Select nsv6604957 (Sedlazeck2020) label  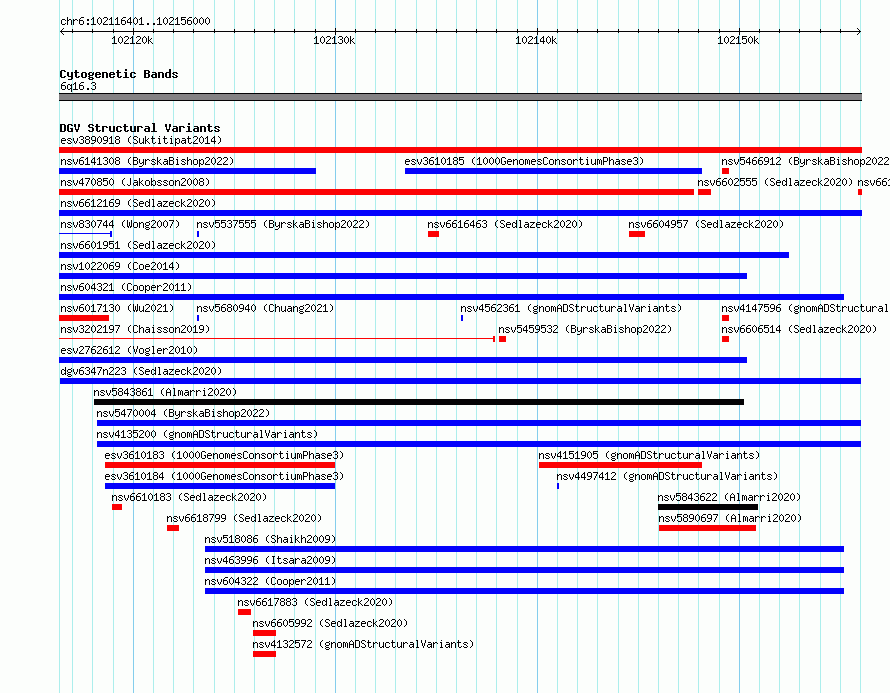coord(706,224)
